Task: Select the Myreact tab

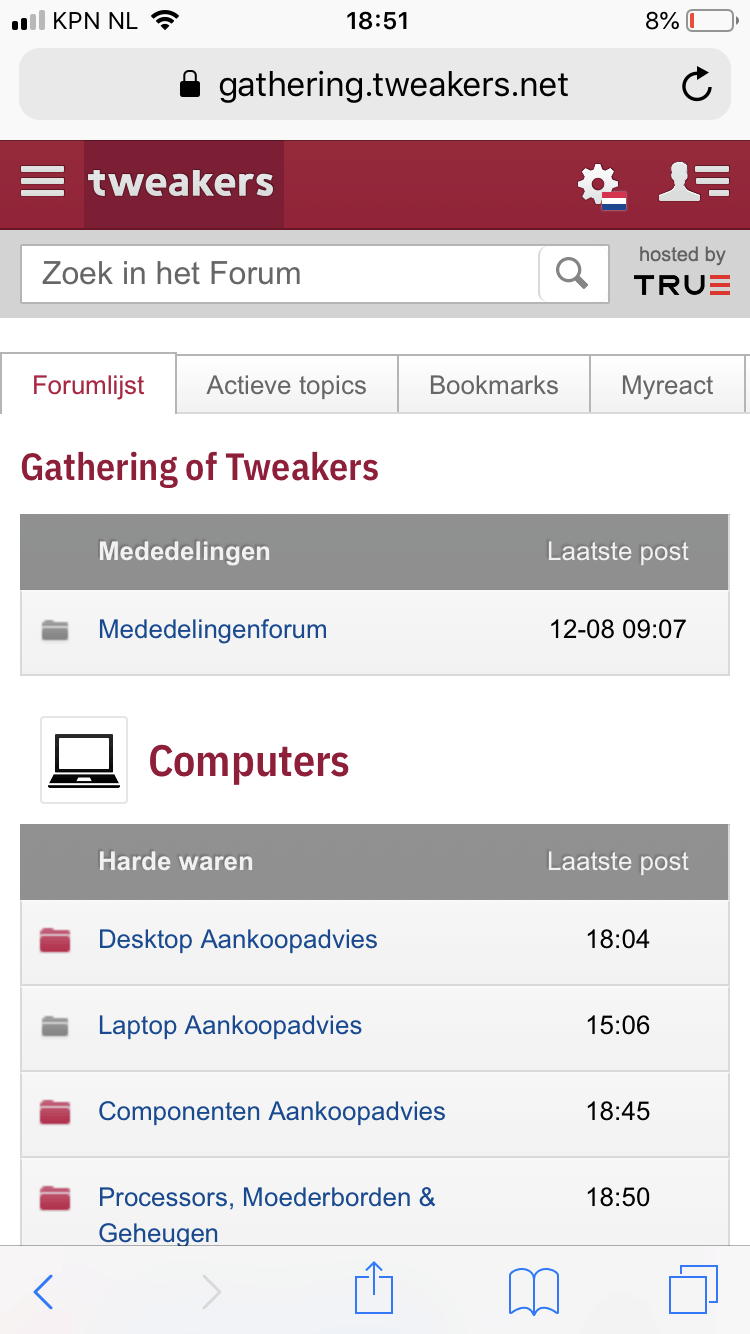Action: coord(667,385)
